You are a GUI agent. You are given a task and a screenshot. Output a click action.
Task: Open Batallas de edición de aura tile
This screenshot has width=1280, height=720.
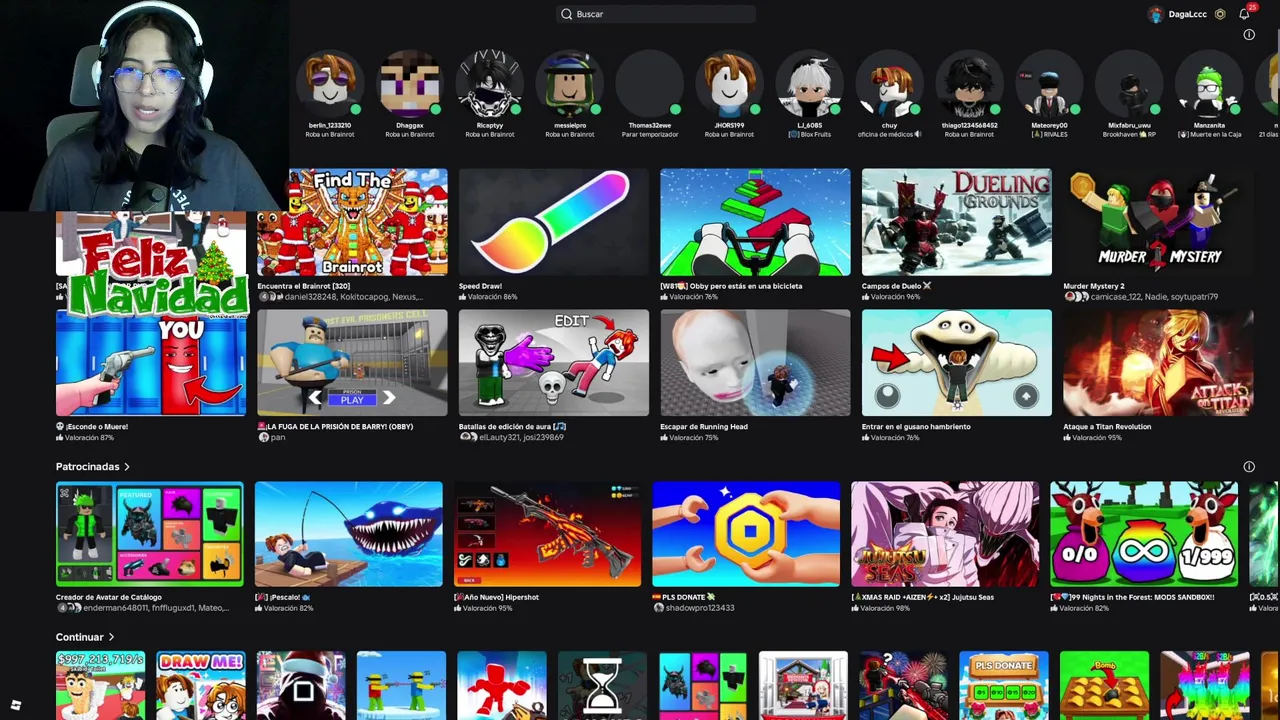point(553,362)
